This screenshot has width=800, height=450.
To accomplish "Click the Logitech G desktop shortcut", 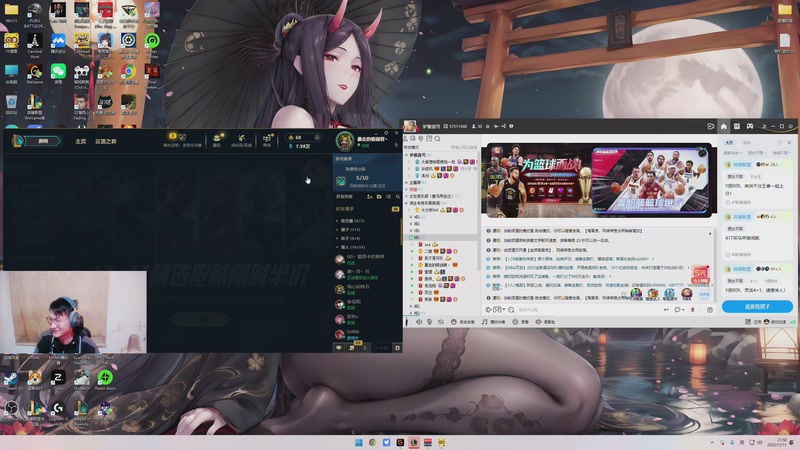I will click(x=58, y=410).
